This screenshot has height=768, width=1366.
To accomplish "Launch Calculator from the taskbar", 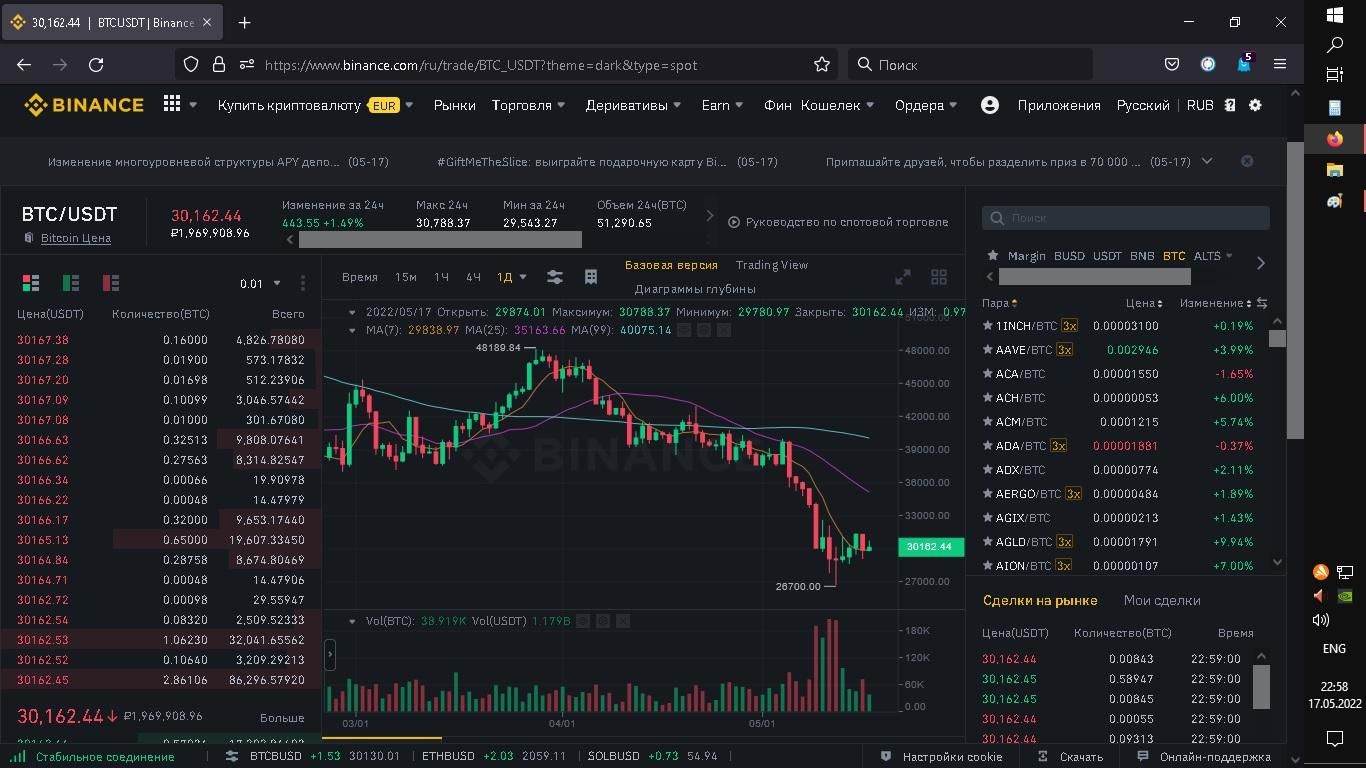I will pyautogui.click(x=1335, y=107).
